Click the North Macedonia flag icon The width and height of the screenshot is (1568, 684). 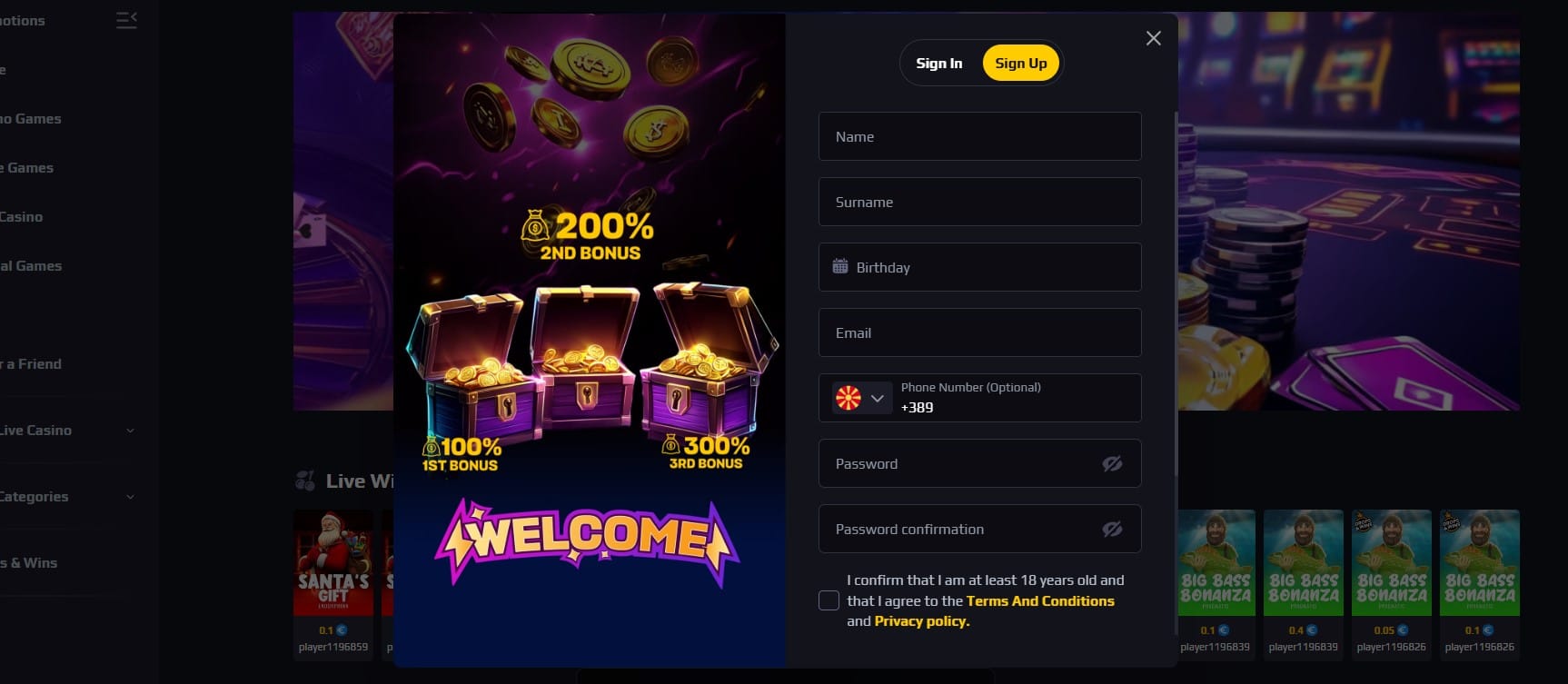pos(849,398)
